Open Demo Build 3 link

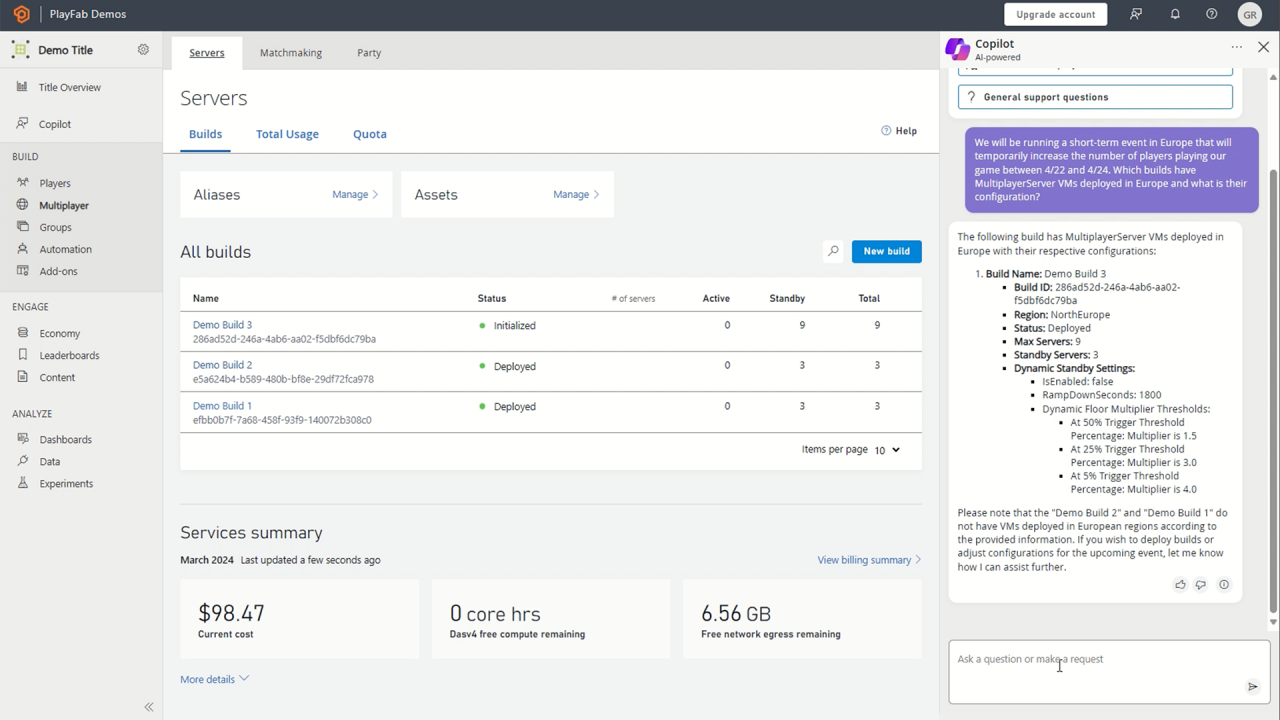222,325
